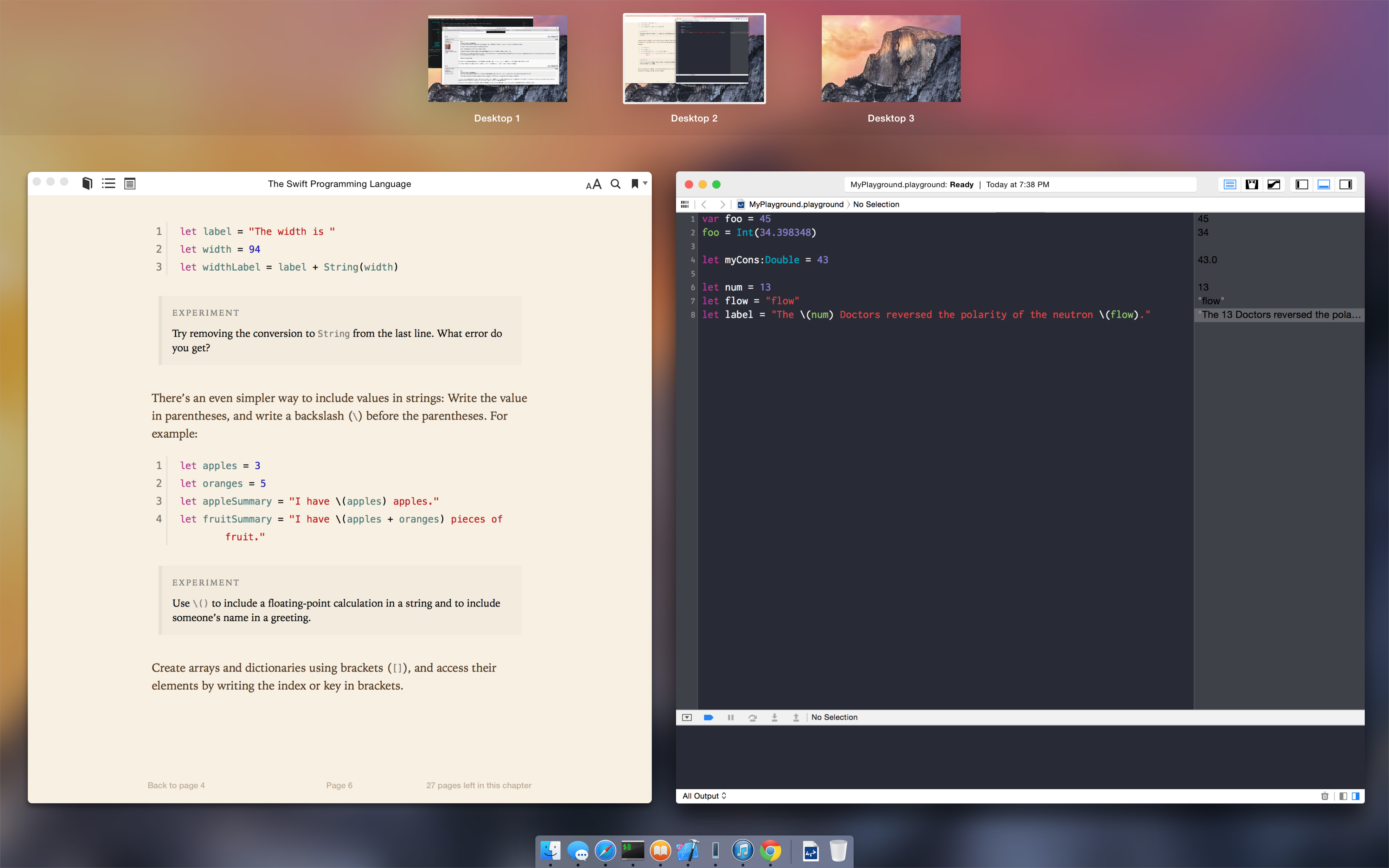Clear the console with the trash icon
1389x868 pixels.
1325,796
